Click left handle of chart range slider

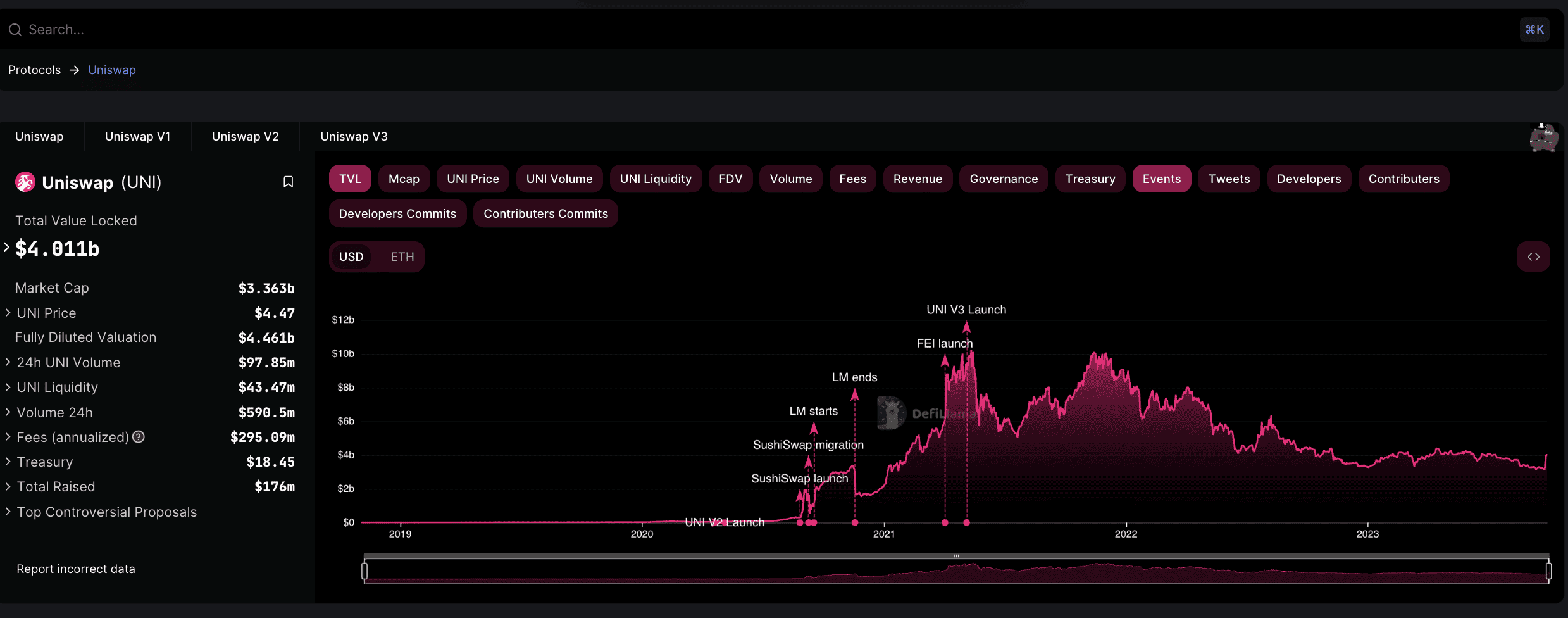click(x=364, y=571)
